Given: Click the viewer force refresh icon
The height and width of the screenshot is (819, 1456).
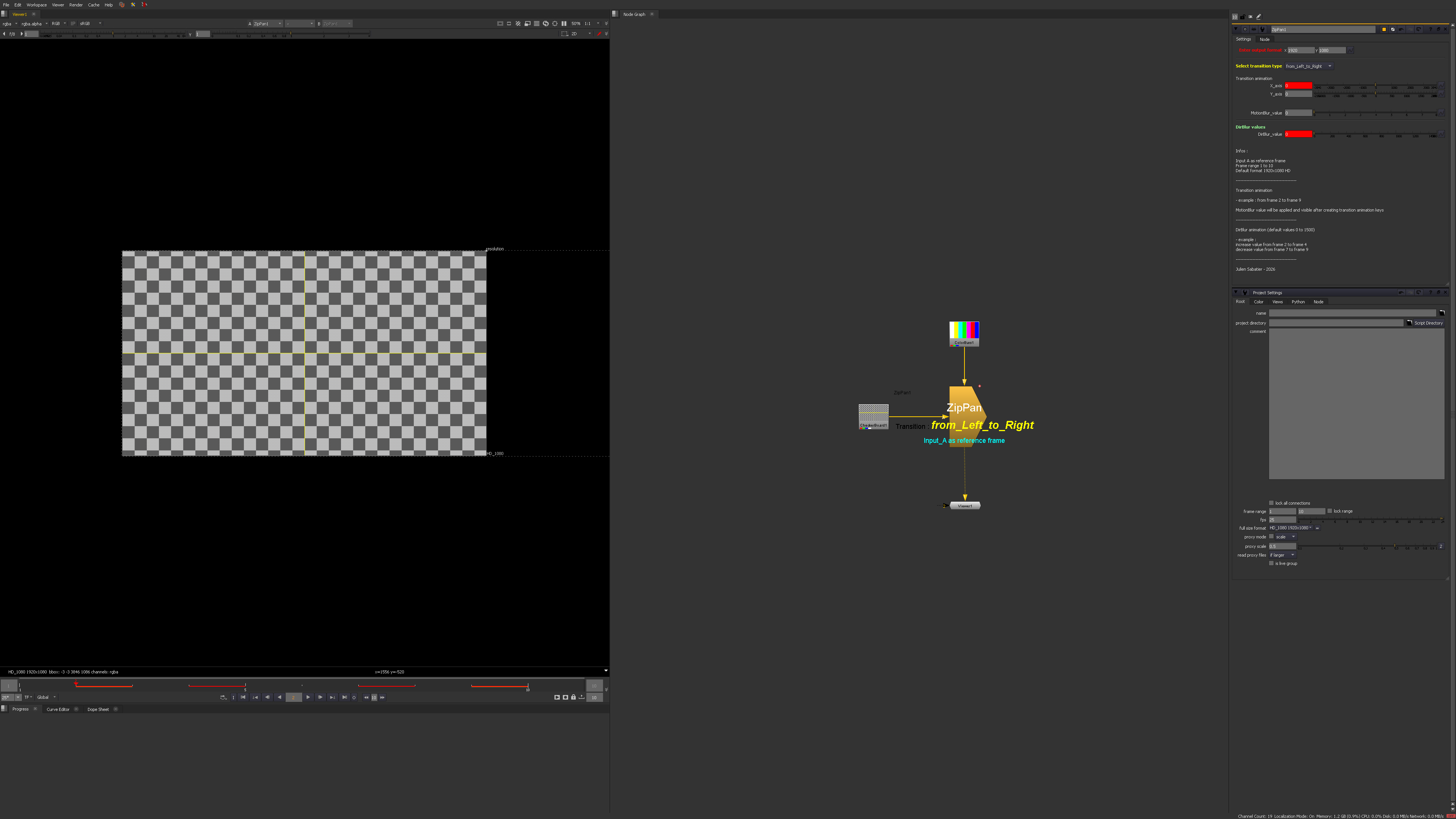Looking at the screenshot, I should pos(545,24).
